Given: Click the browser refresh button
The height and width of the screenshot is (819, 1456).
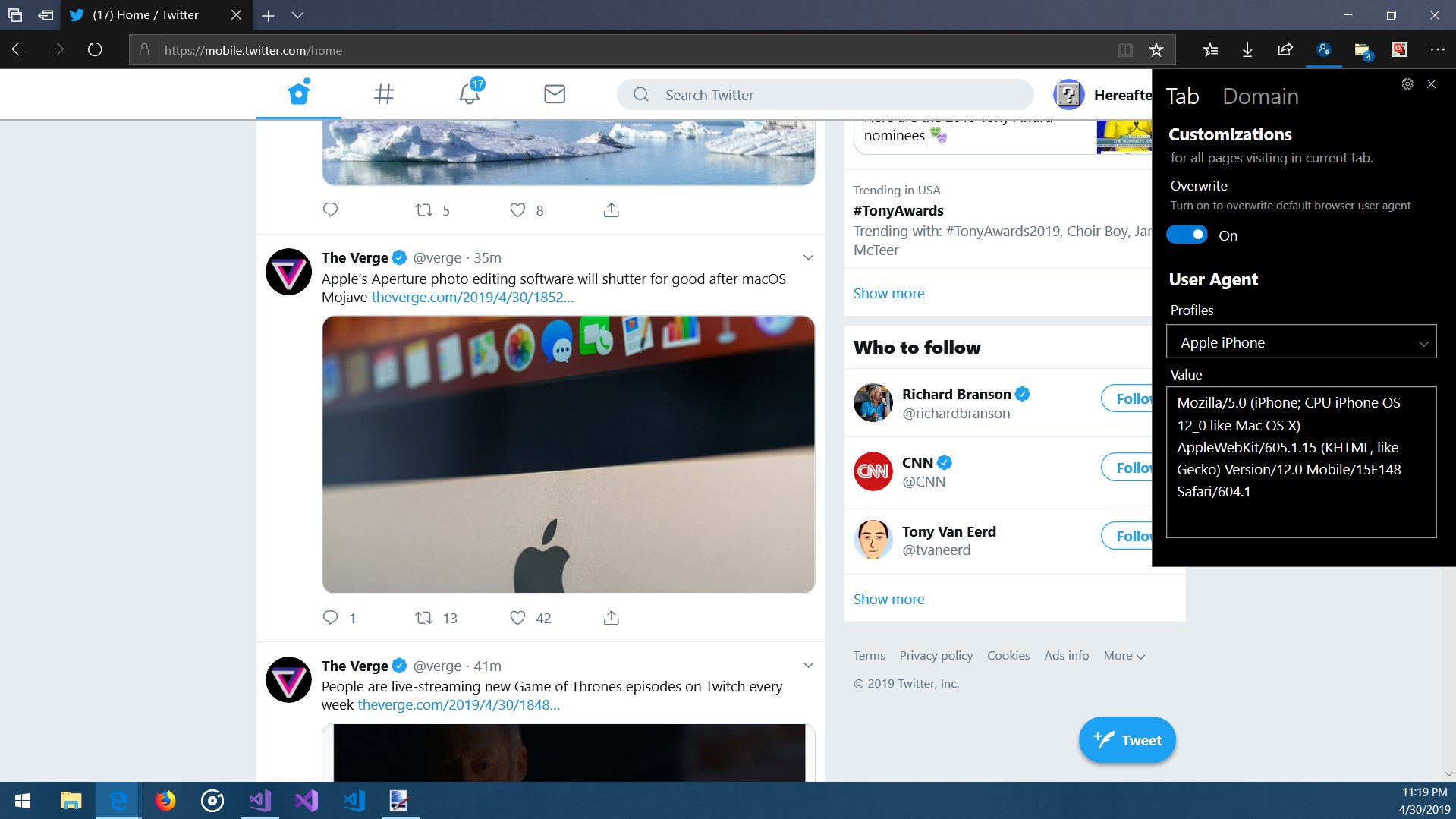Looking at the screenshot, I should [95, 50].
